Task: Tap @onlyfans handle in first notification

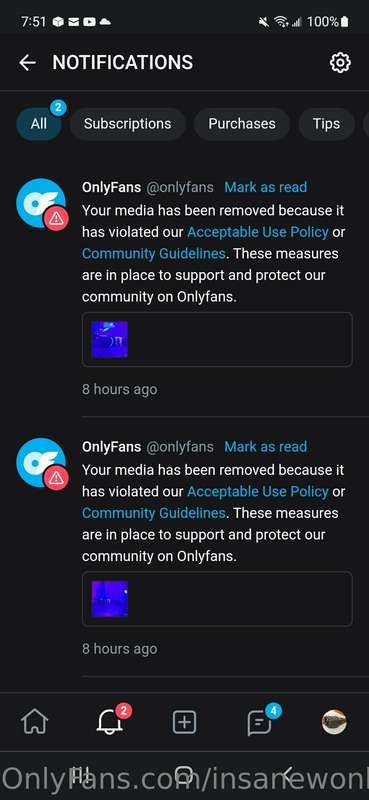Action: click(180, 187)
